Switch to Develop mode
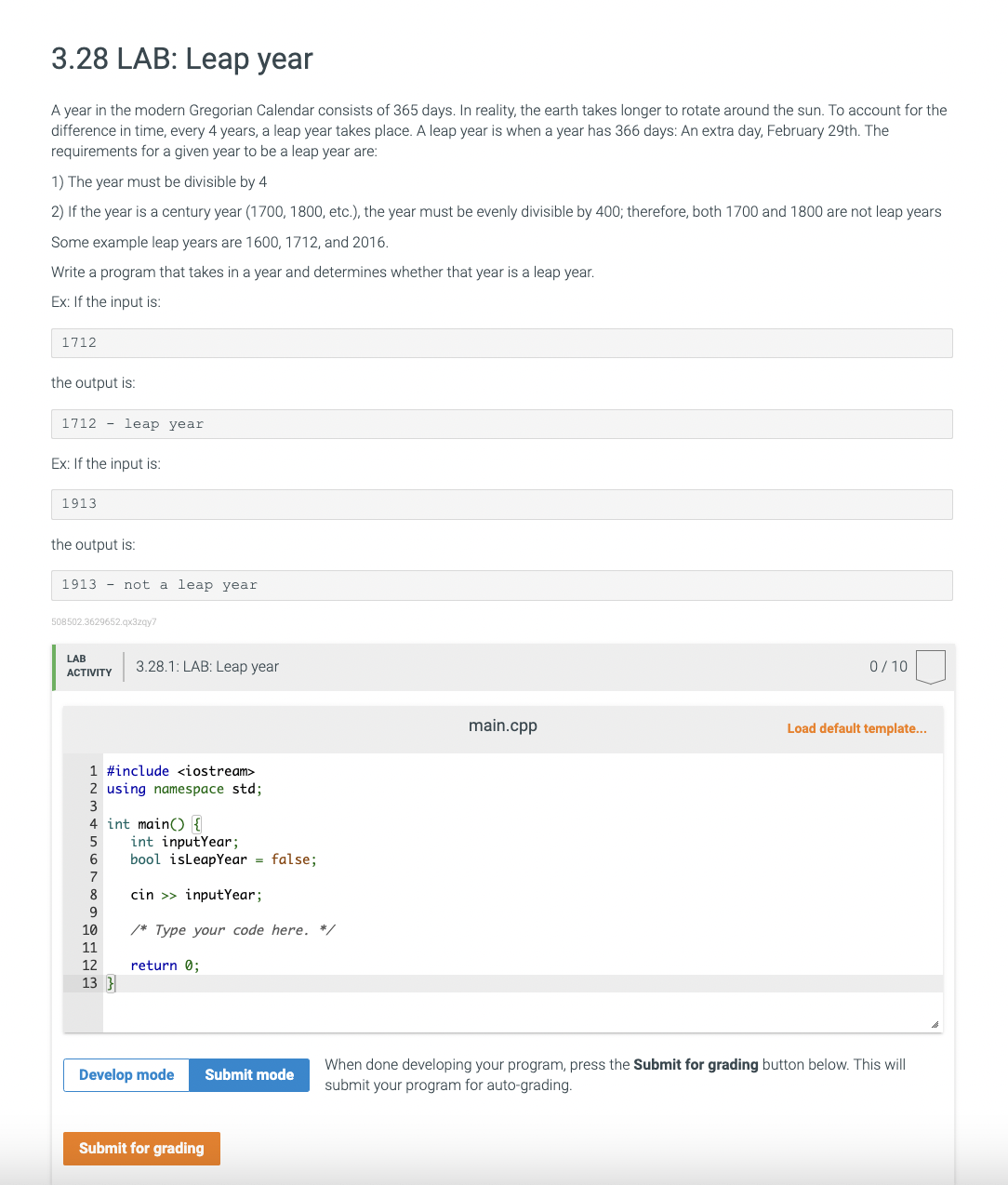The height and width of the screenshot is (1185, 1008). (126, 1075)
